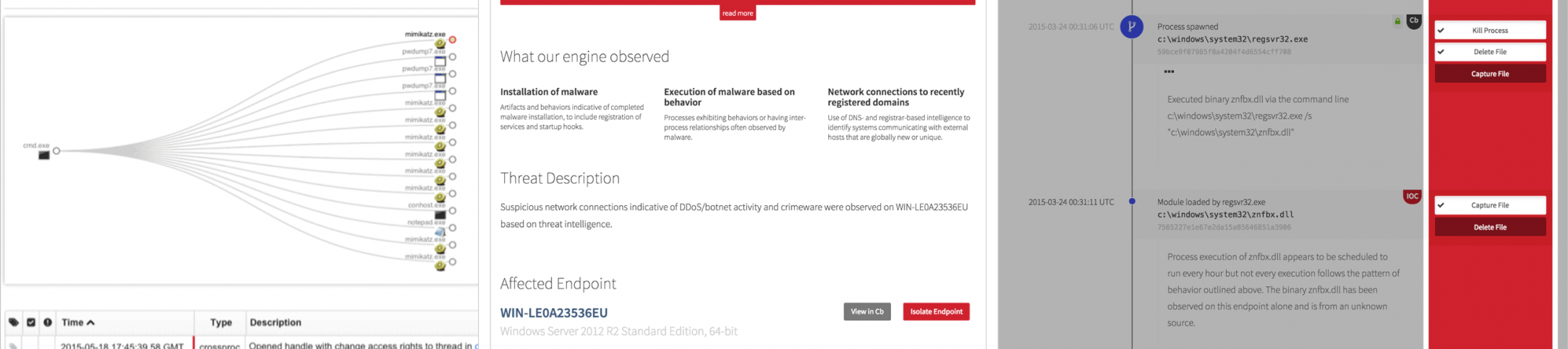
Task: Click the cmd.exe root process icon
Action: click(44, 155)
